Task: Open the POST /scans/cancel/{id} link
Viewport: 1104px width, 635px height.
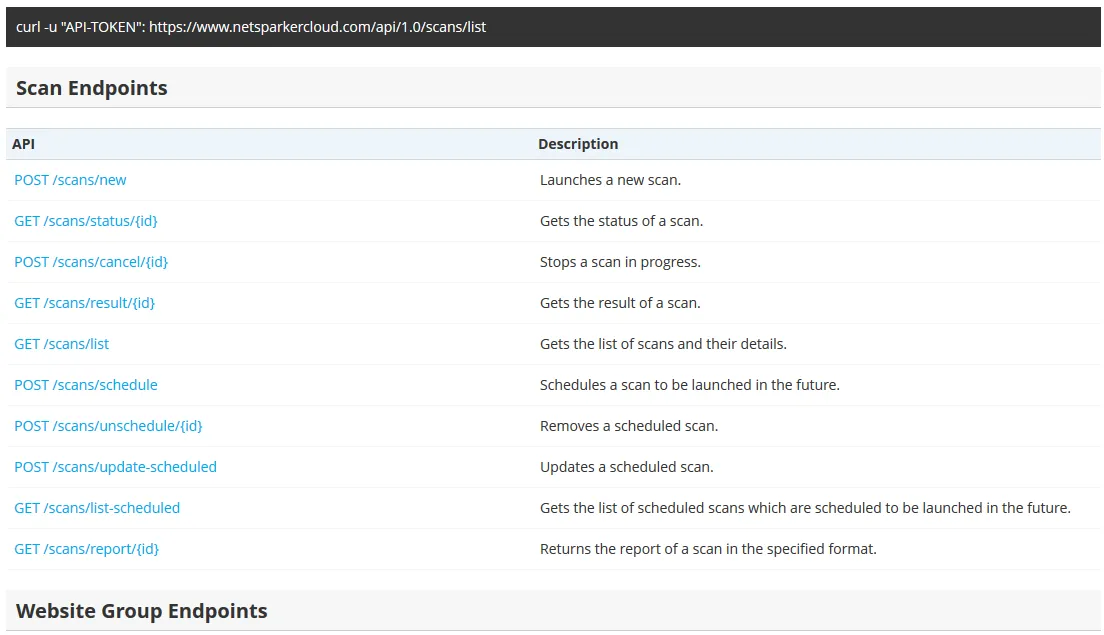Action: (x=91, y=262)
